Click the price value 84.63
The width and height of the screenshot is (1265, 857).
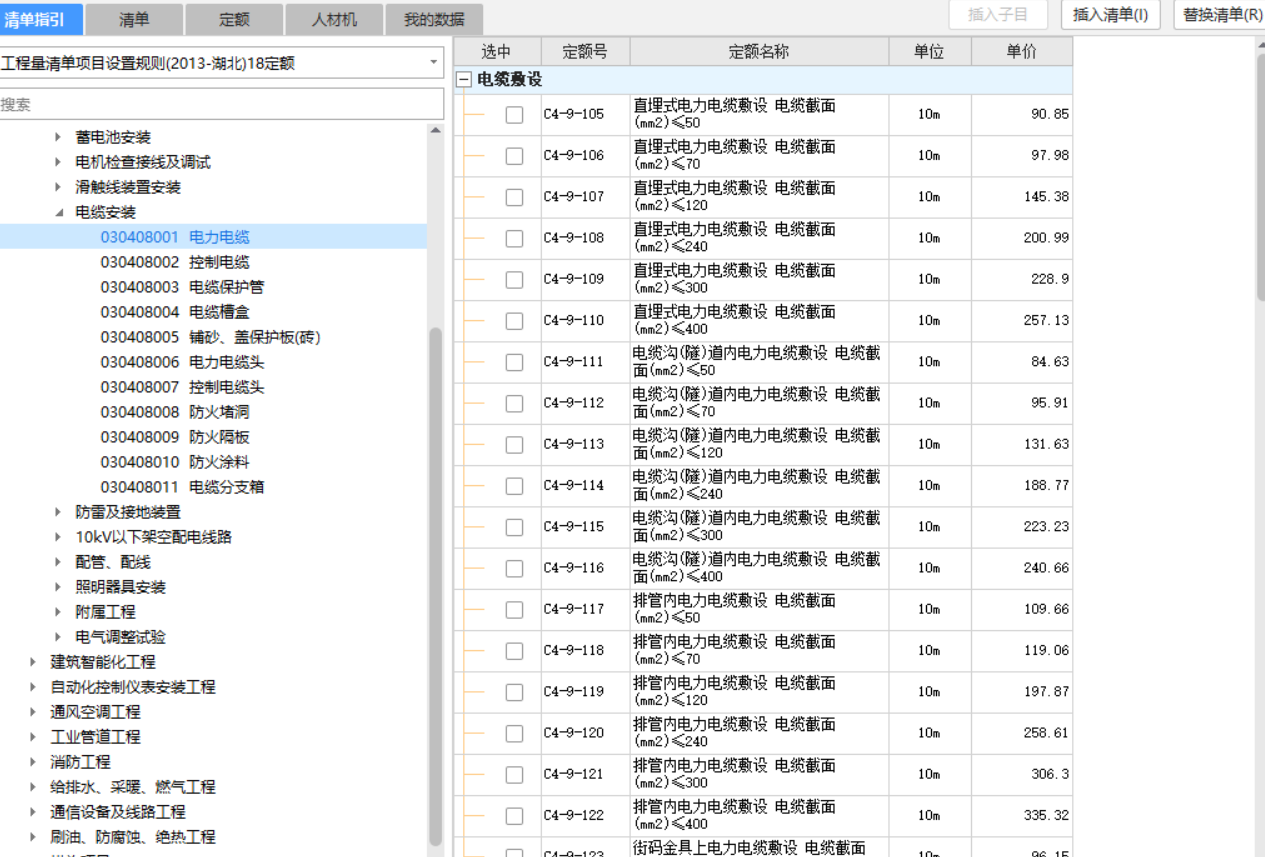click(x=1050, y=362)
